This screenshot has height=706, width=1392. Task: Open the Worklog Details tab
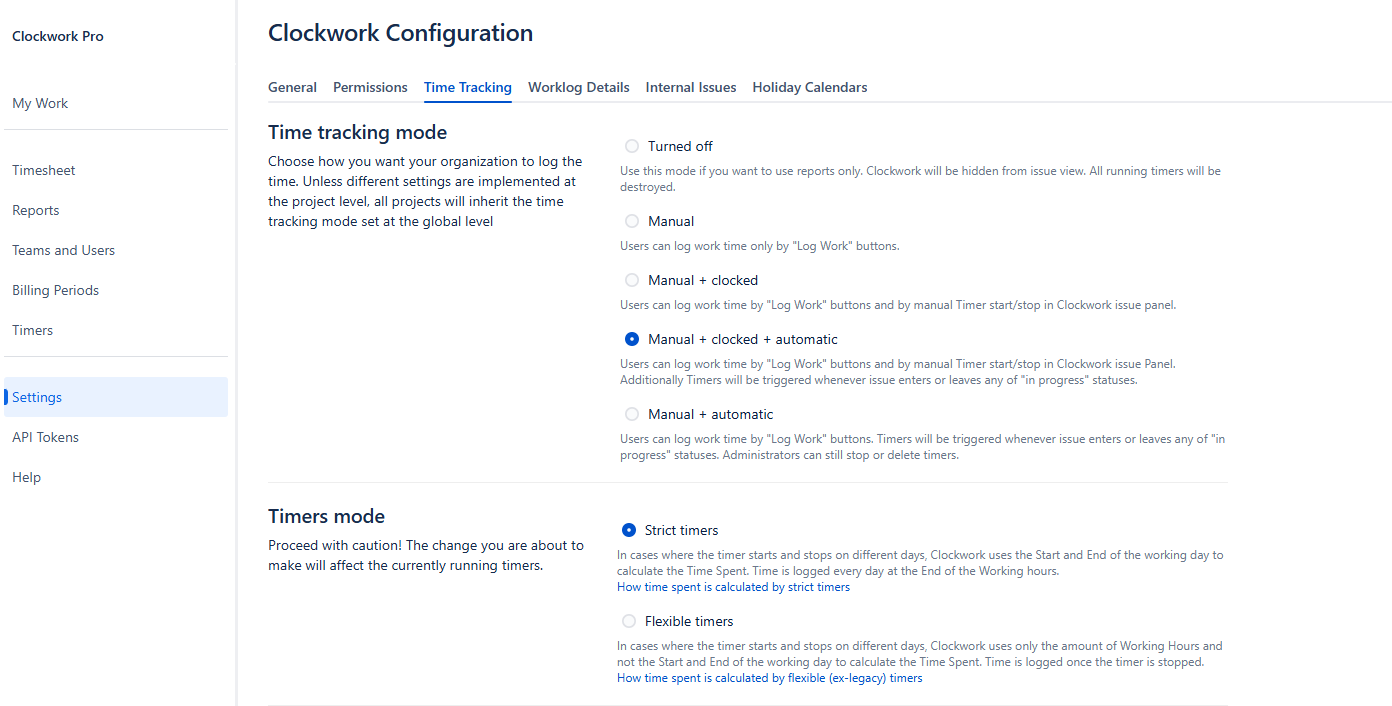pos(579,87)
